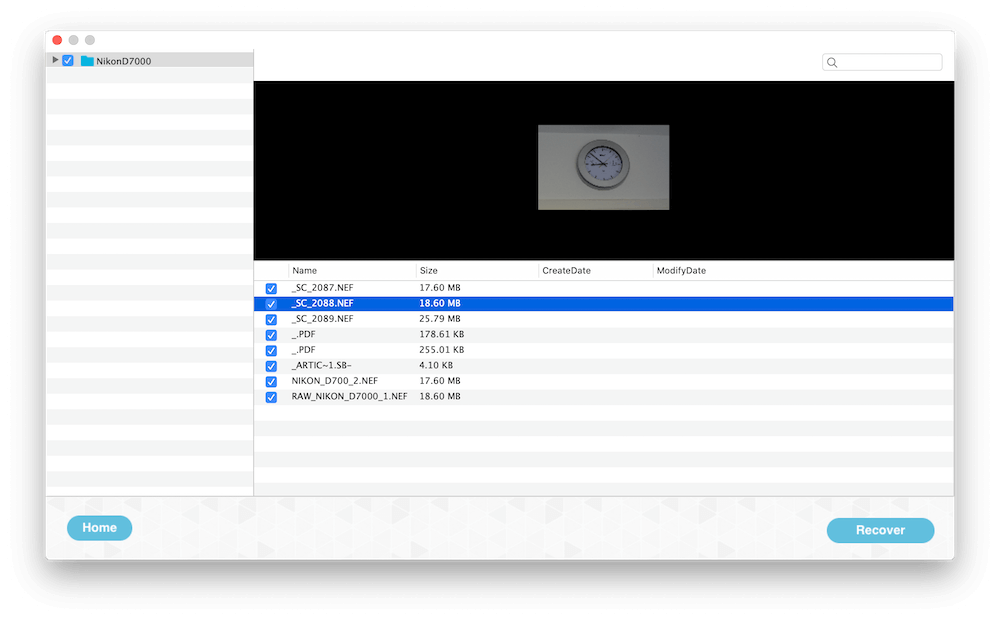The image size is (1000, 620).
Task: Focus the search input field
Action: click(882, 62)
